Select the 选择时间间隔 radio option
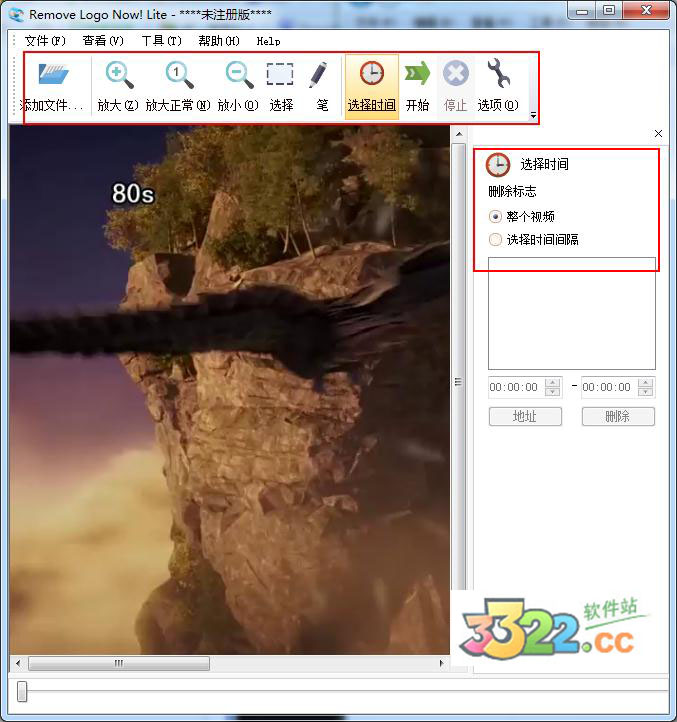 tap(495, 239)
